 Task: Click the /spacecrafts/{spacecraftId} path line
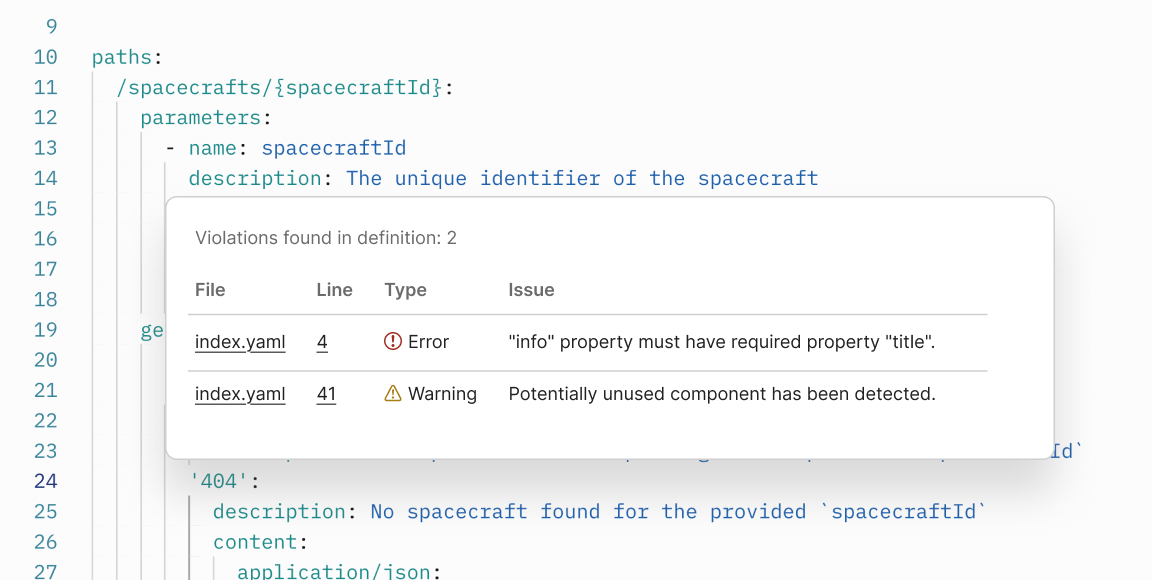tap(285, 87)
